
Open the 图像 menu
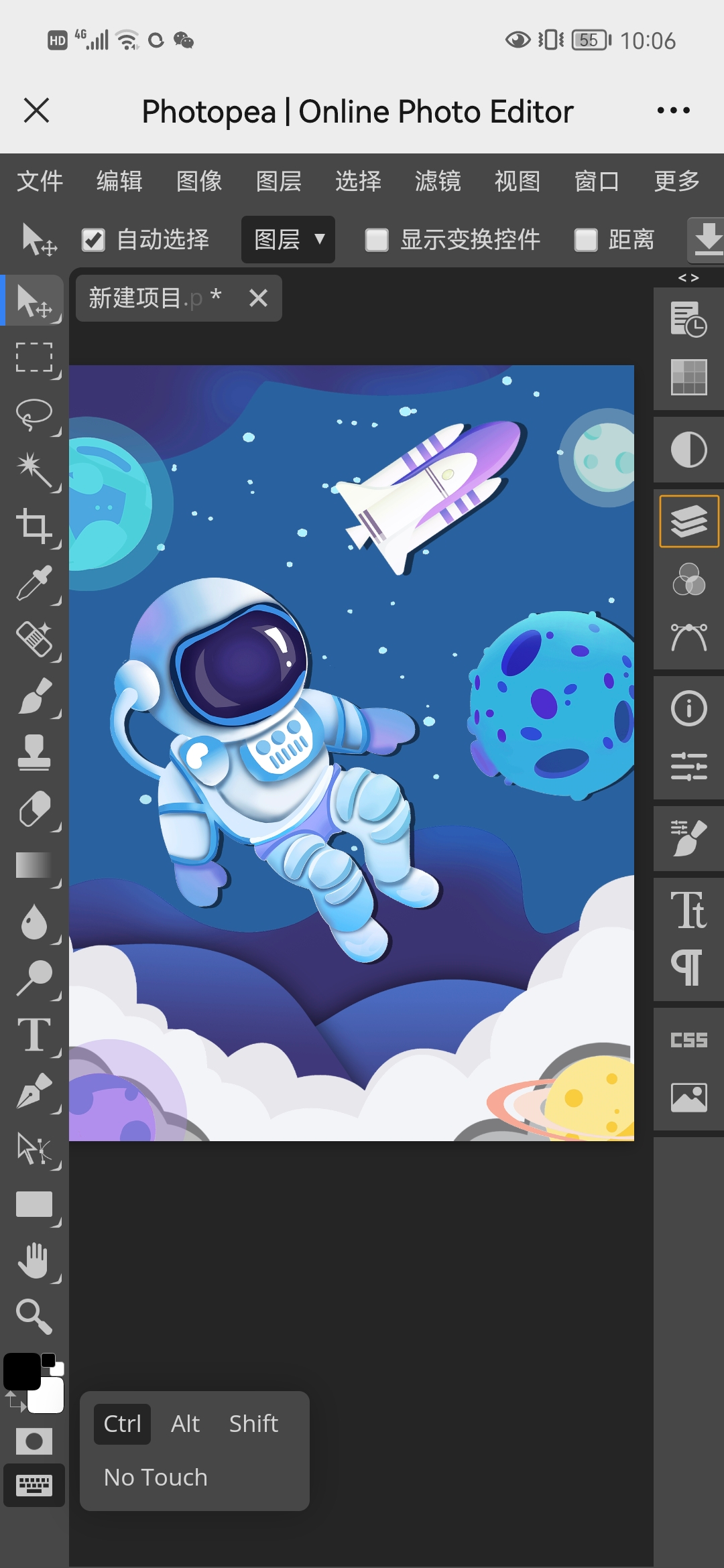click(199, 181)
